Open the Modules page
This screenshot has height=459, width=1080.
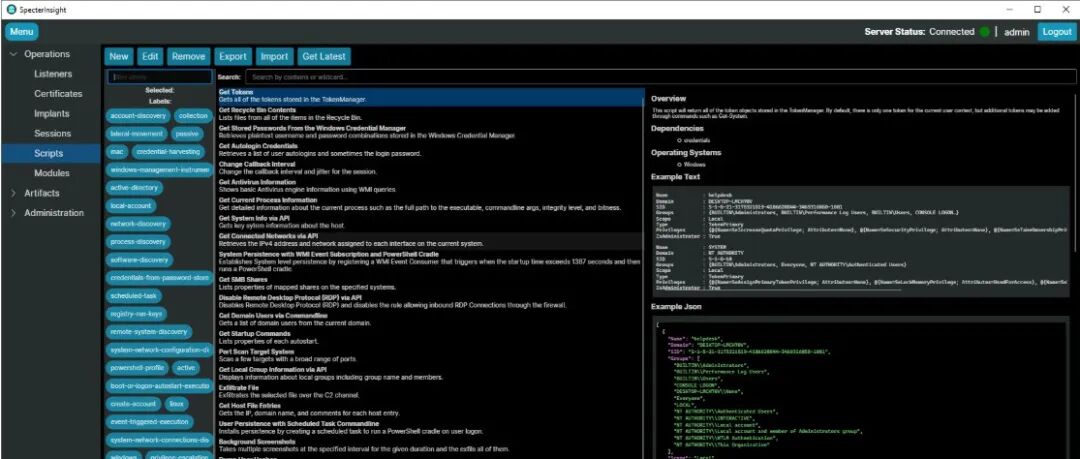click(52, 174)
